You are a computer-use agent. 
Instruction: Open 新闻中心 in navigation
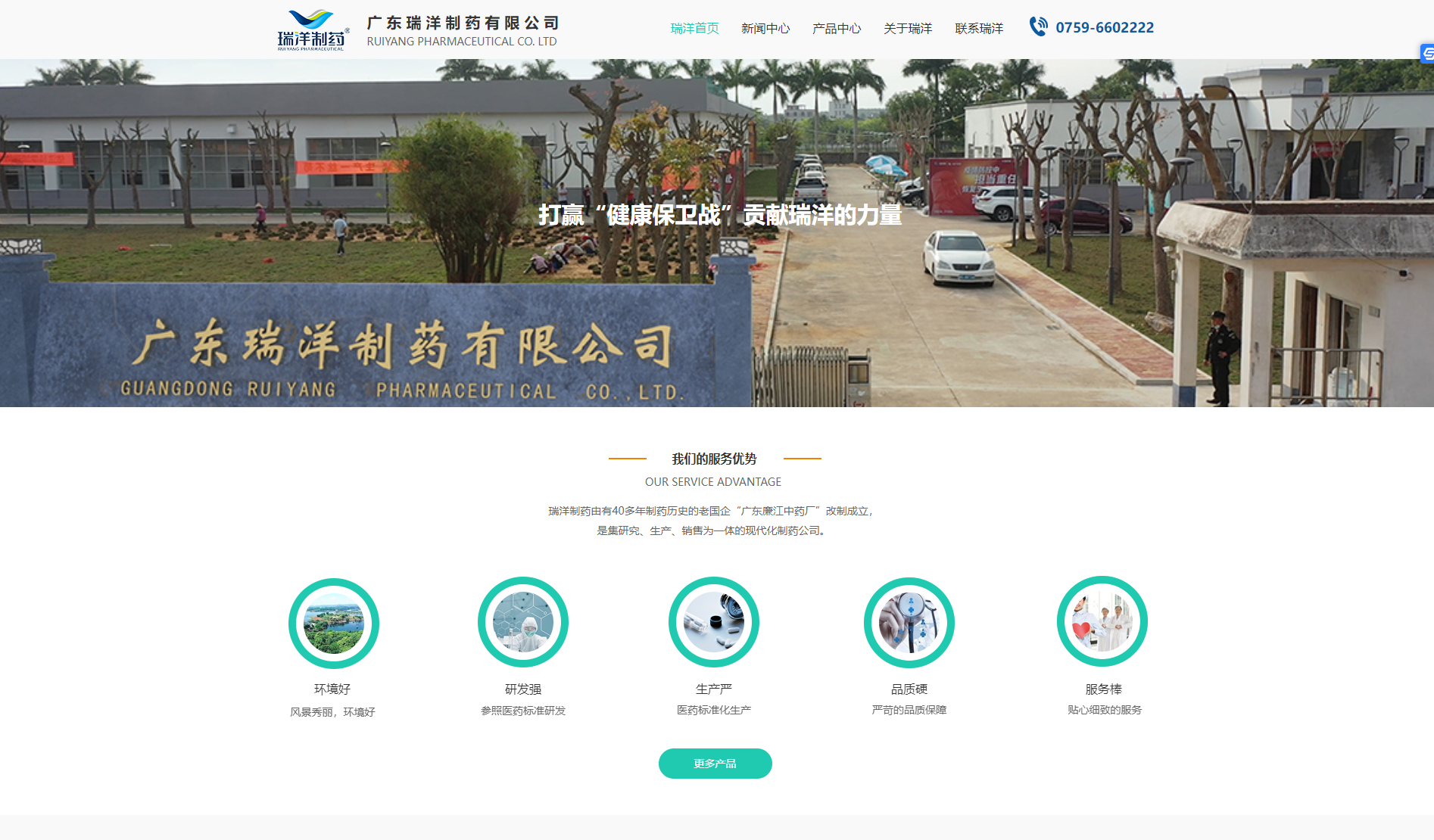[765, 28]
